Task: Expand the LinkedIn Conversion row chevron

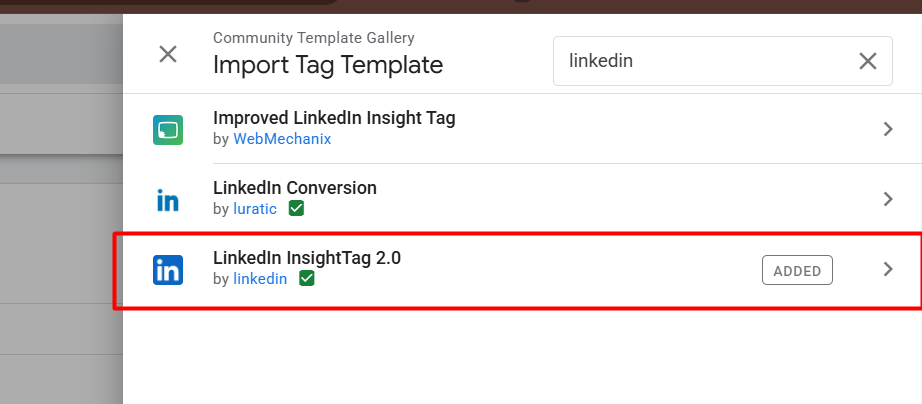Action: click(887, 199)
